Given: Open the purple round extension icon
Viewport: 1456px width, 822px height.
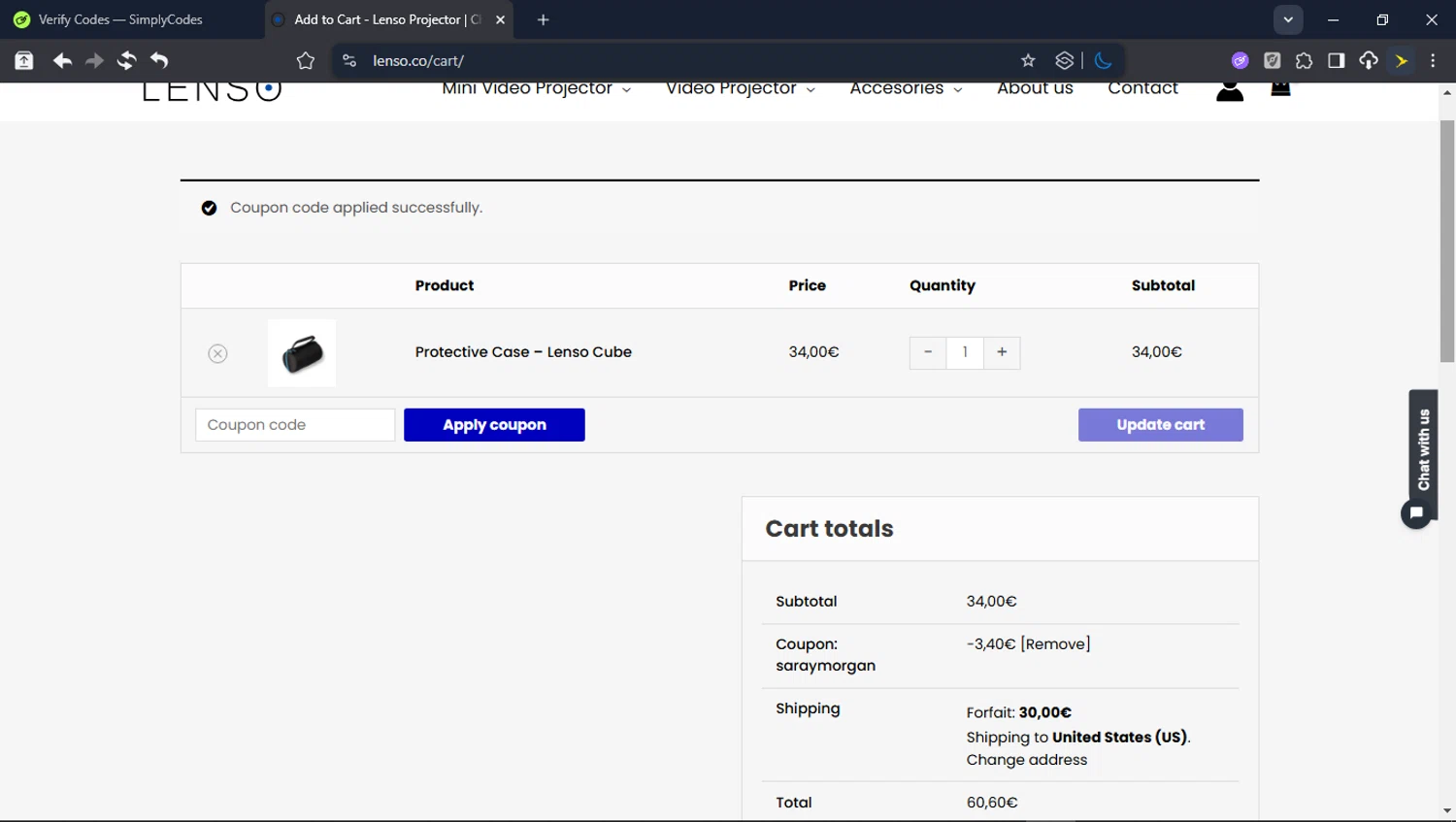Looking at the screenshot, I should [1240, 60].
